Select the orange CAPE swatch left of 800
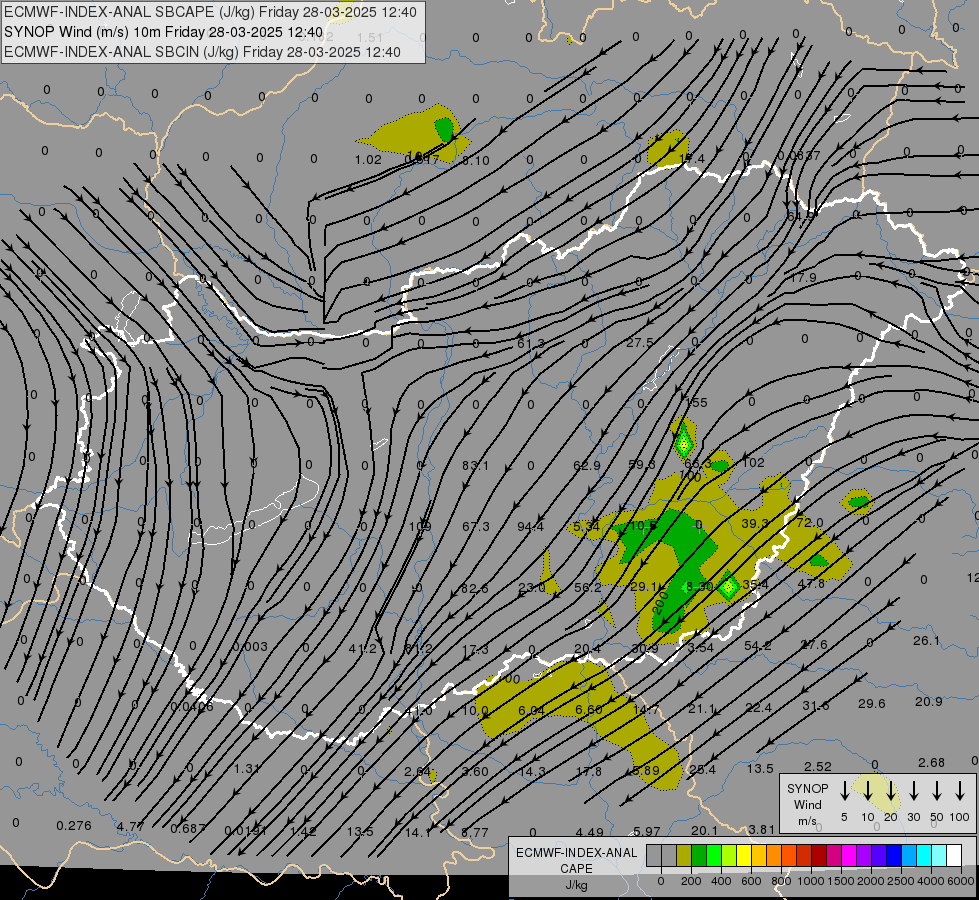This screenshot has height=900, width=979. [774, 856]
